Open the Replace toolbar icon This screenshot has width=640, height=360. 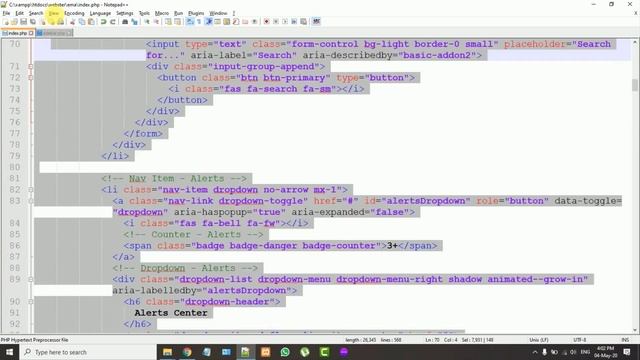click(134, 22)
